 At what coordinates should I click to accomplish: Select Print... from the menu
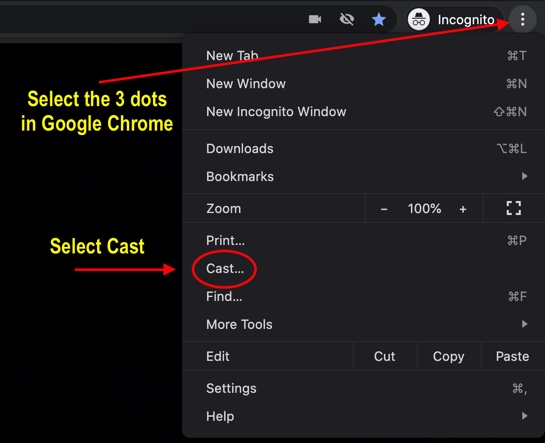[363, 240]
